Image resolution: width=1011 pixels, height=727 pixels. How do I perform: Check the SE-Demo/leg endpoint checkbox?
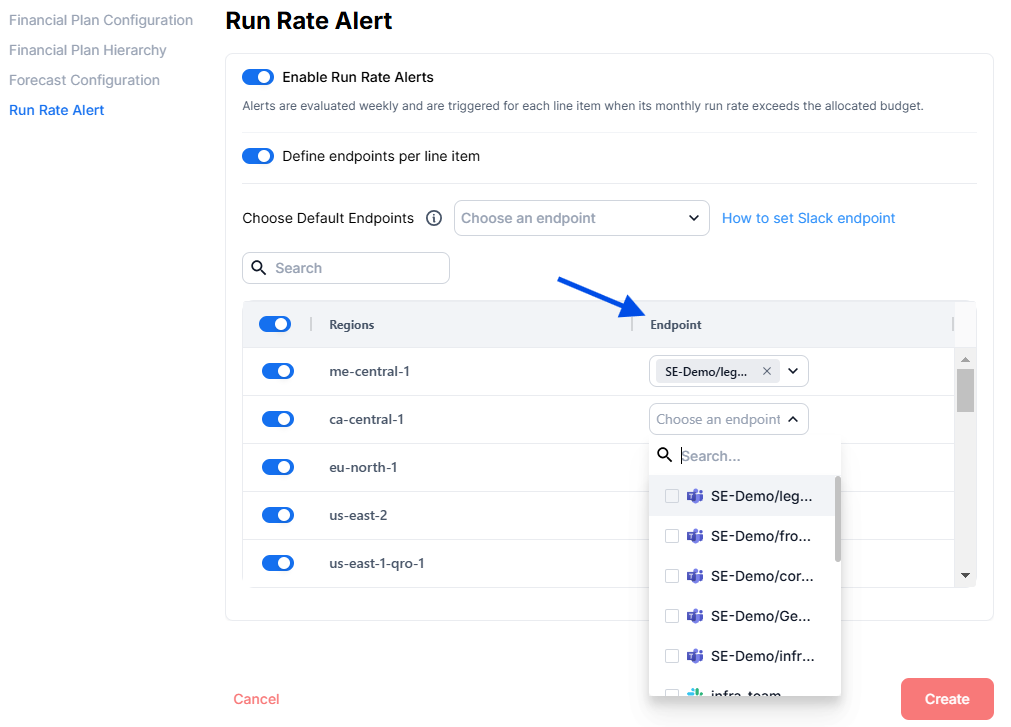(672, 496)
